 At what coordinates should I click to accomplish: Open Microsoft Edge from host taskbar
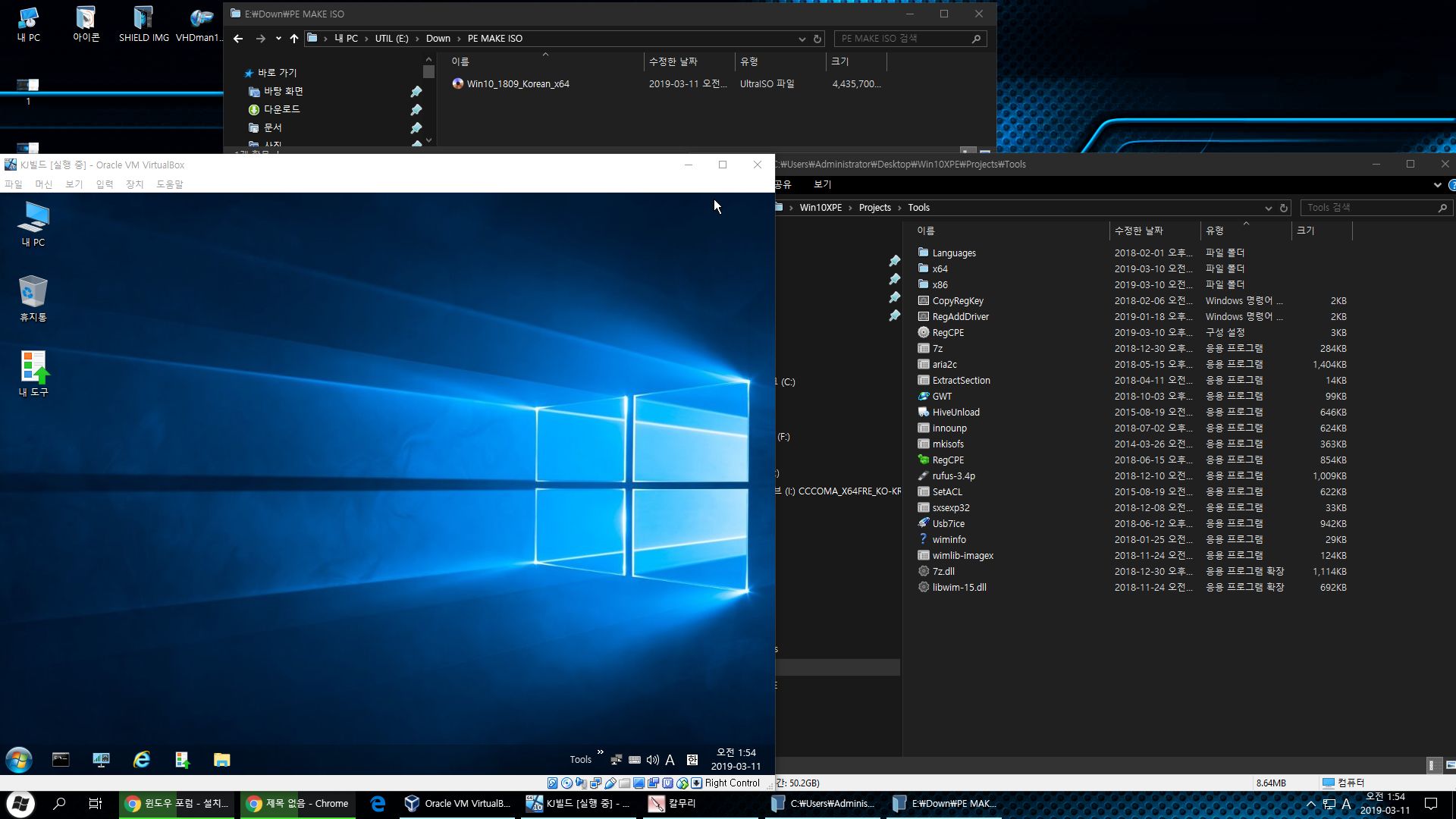pyautogui.click(x=378, y=803)
